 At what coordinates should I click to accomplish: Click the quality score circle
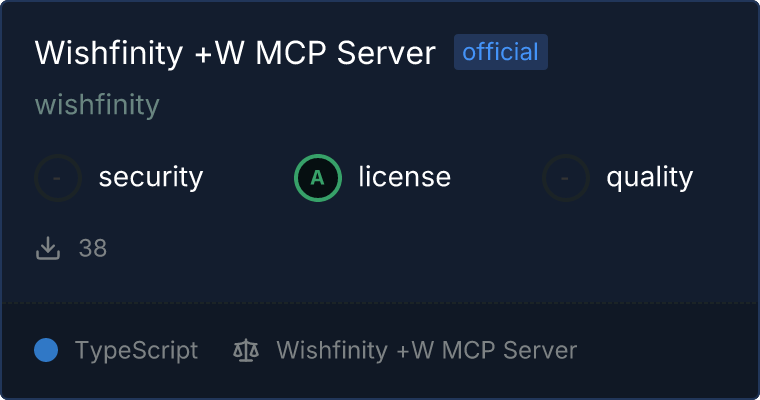click(x=566, y=178)
